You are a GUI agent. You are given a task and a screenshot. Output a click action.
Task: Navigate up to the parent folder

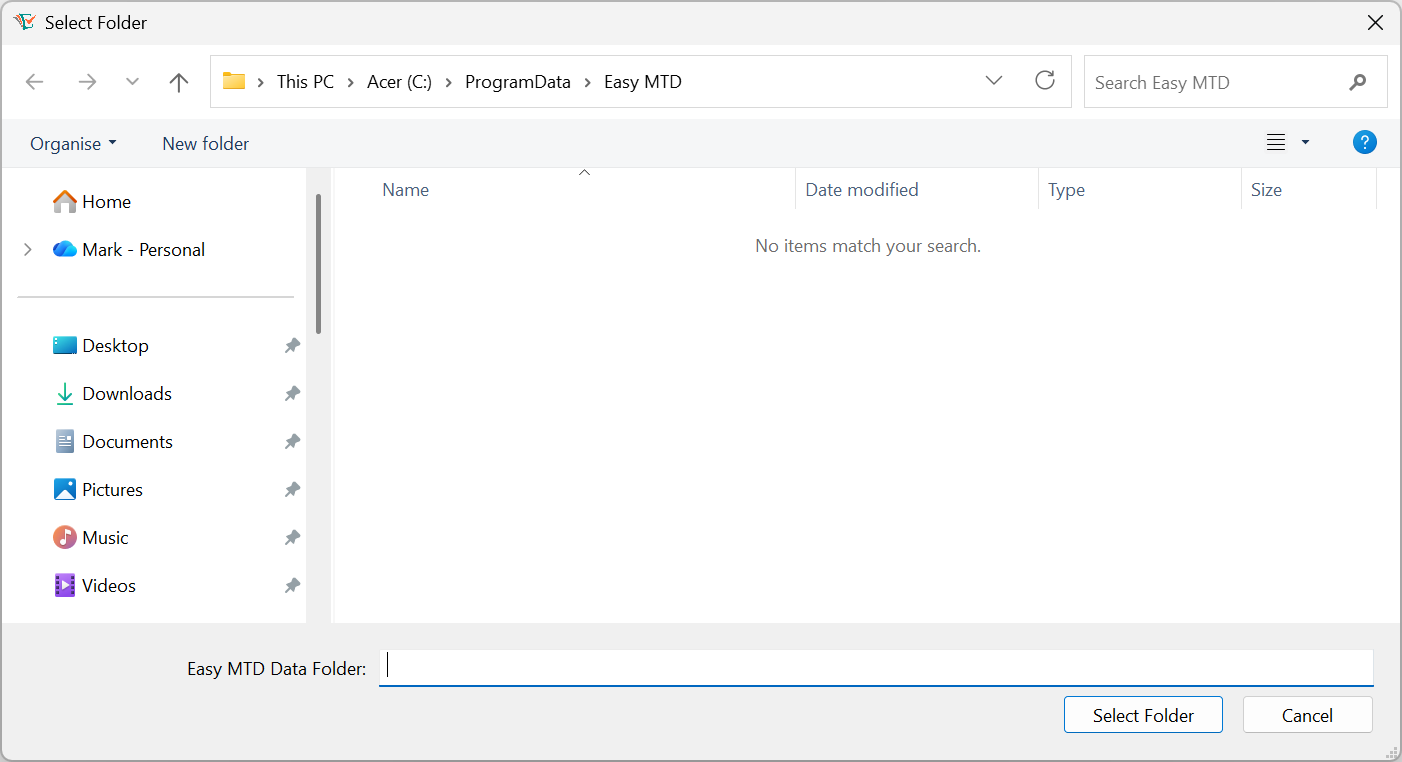(x=178, y=81)
